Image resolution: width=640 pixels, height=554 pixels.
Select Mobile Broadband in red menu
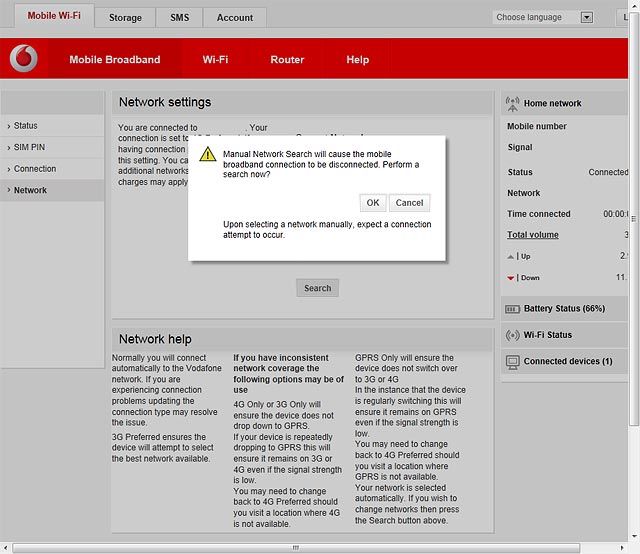(x=115, y=60)
